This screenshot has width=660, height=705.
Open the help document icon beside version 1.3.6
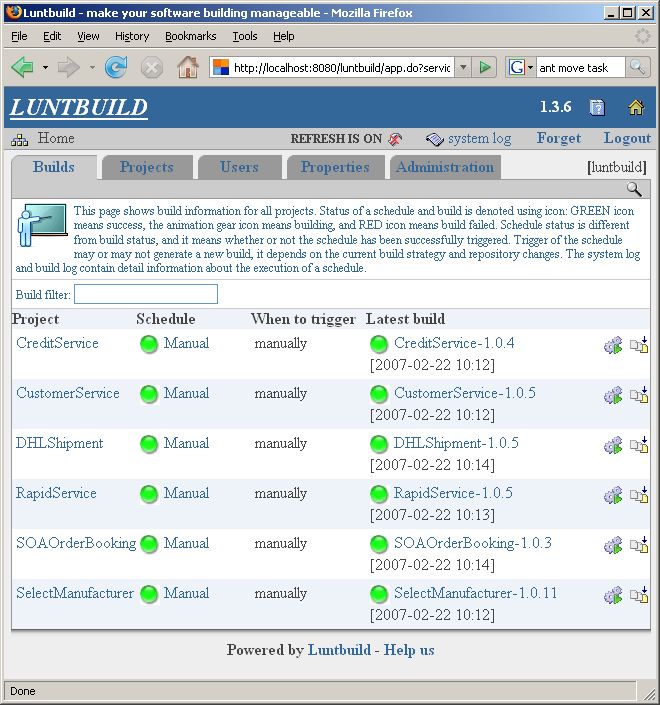tap(597, 108)
